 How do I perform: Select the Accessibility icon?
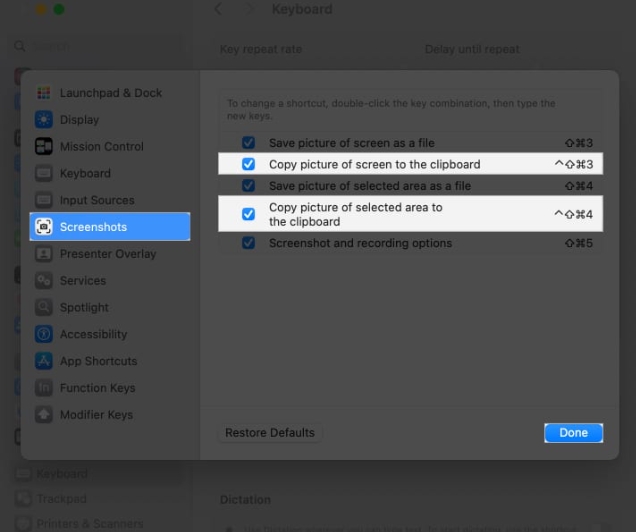click(x=44, y=335)
